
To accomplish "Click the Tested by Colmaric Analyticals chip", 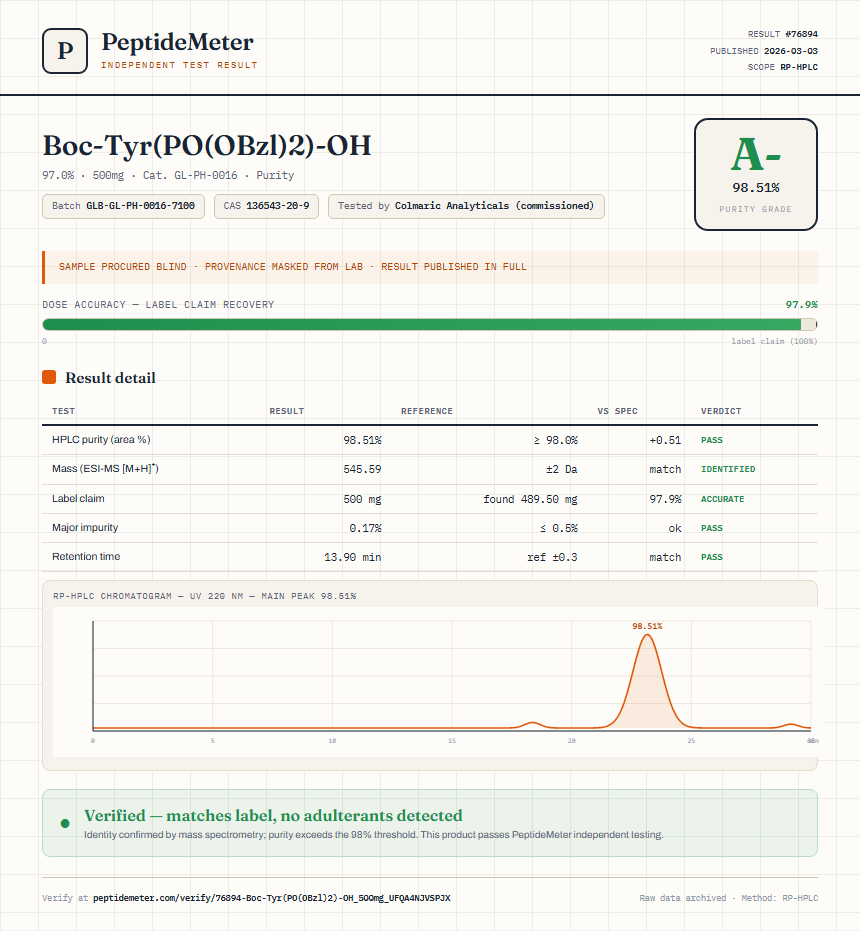I will [466, 206].
